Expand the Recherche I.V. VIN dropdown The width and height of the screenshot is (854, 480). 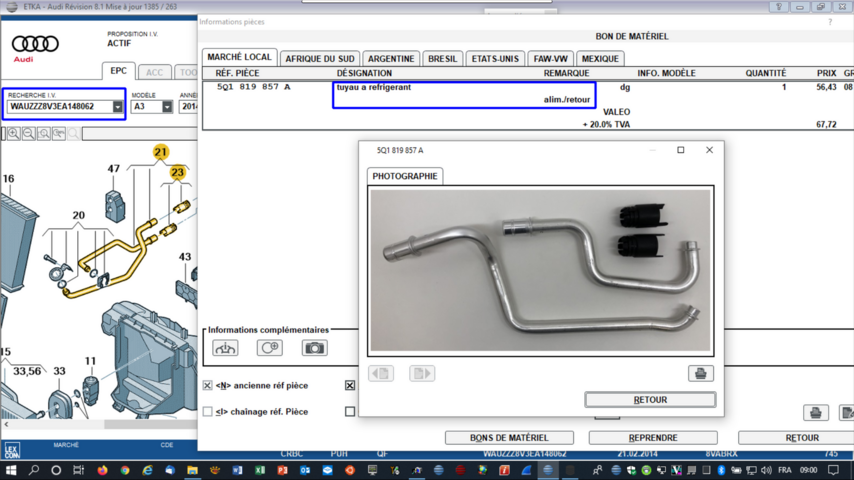[118, 107]
